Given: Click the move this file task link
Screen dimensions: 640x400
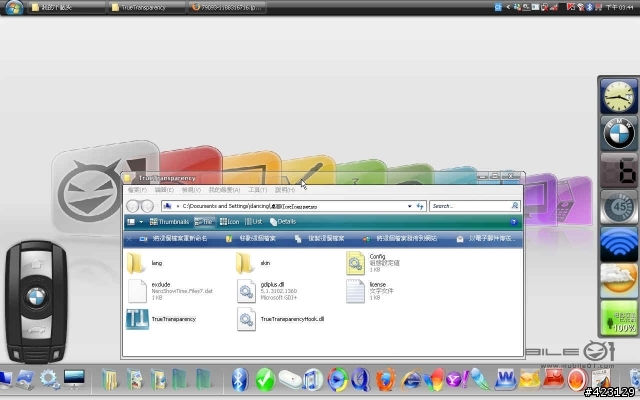Looking at the screenshot, I should [251, 238].
